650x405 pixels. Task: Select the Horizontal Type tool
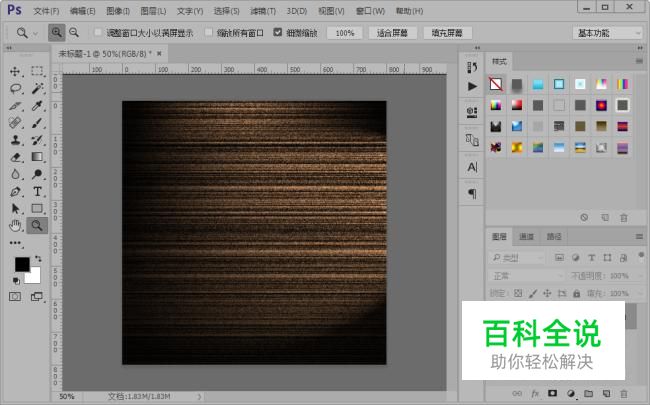37,192
